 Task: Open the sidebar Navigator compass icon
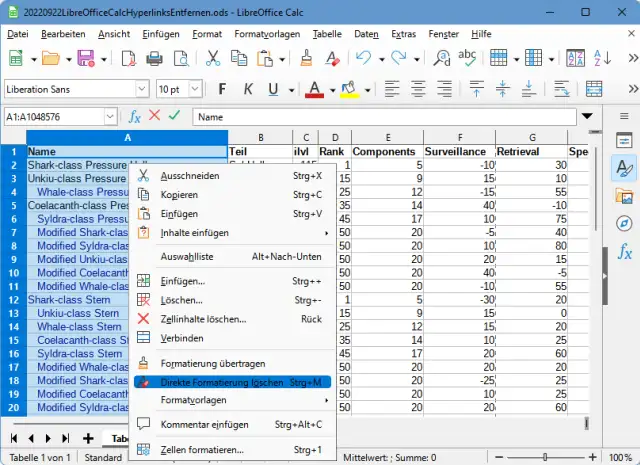tap(625, 223)
